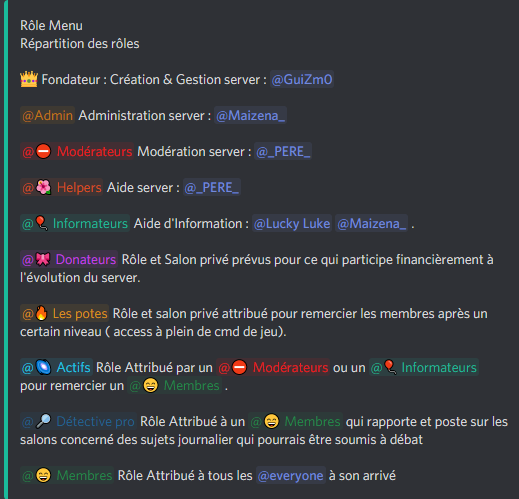
Task: Click the @everyone mention
Action: 291,475
